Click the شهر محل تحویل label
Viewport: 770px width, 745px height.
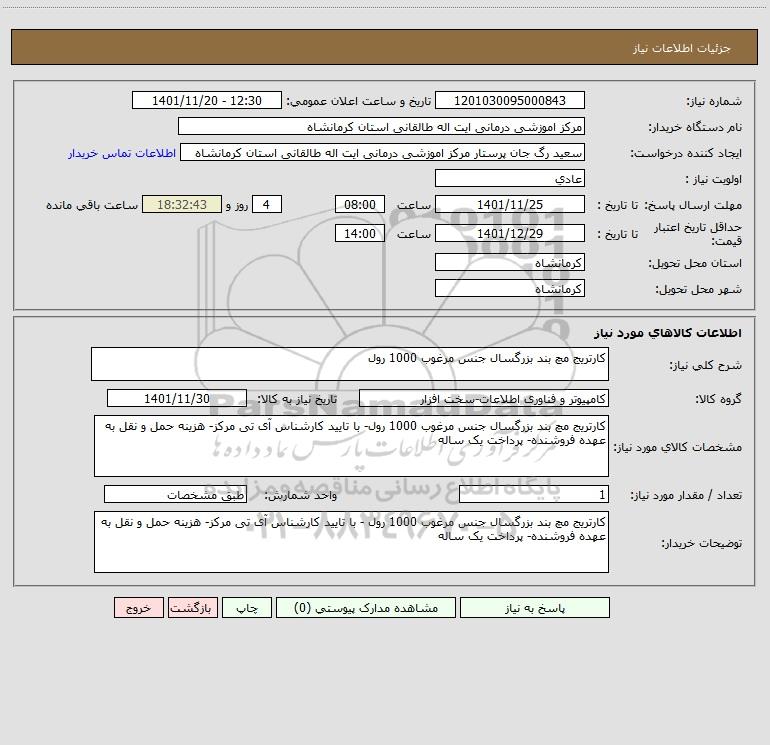[698, 289]
